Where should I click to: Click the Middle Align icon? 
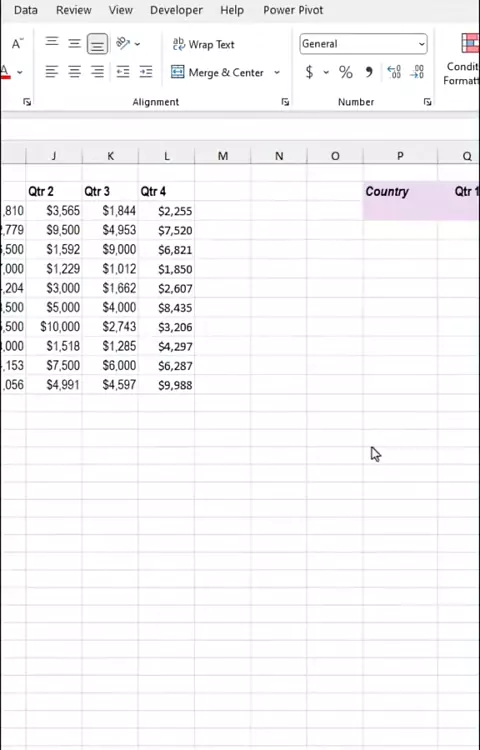click(74, 44)
